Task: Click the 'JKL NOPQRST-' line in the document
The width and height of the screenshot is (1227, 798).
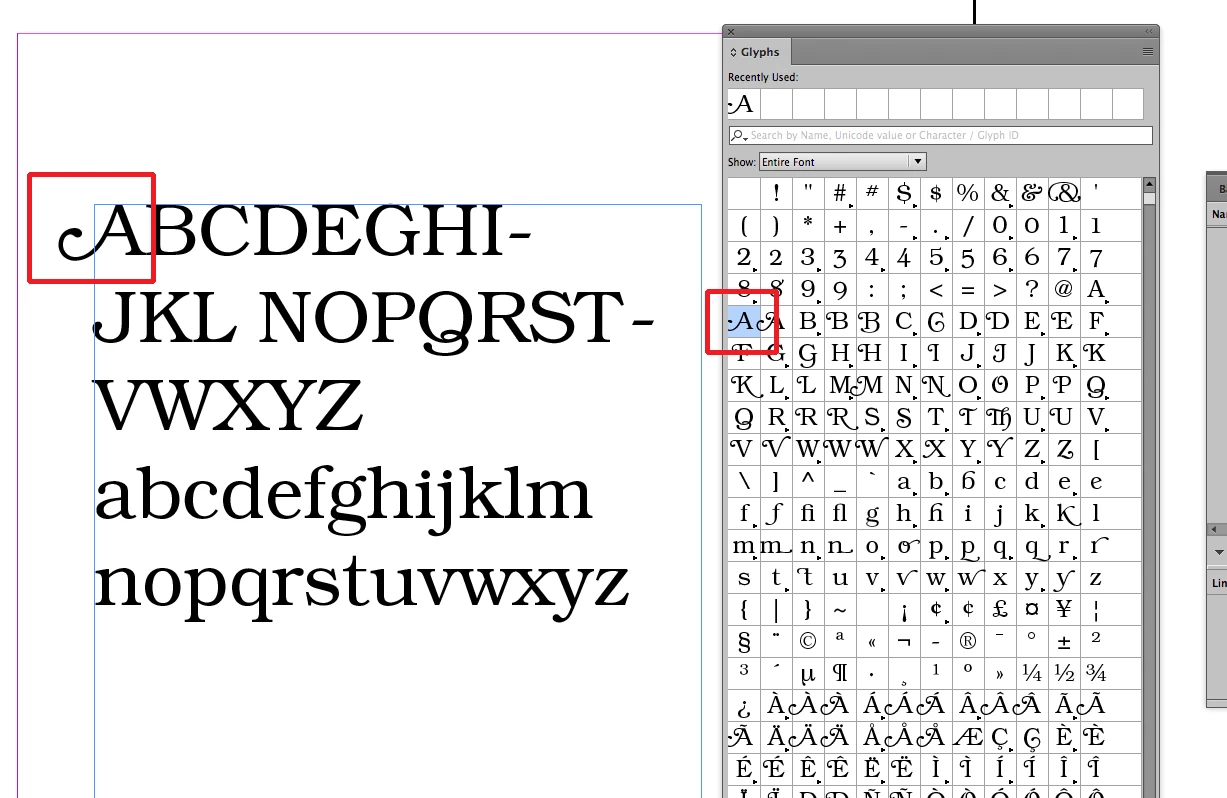Action: click(x=375, y=320)
